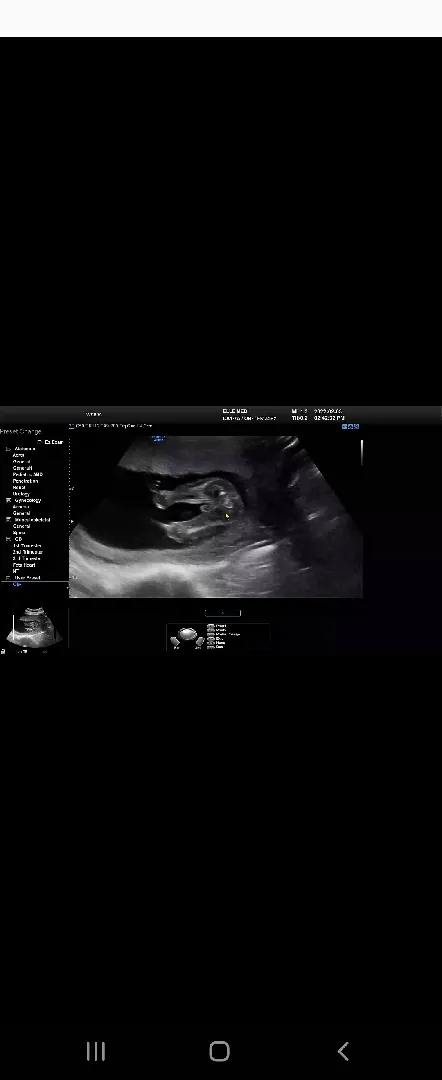Tap the Android home button icon

click(x=220, y=1051)
